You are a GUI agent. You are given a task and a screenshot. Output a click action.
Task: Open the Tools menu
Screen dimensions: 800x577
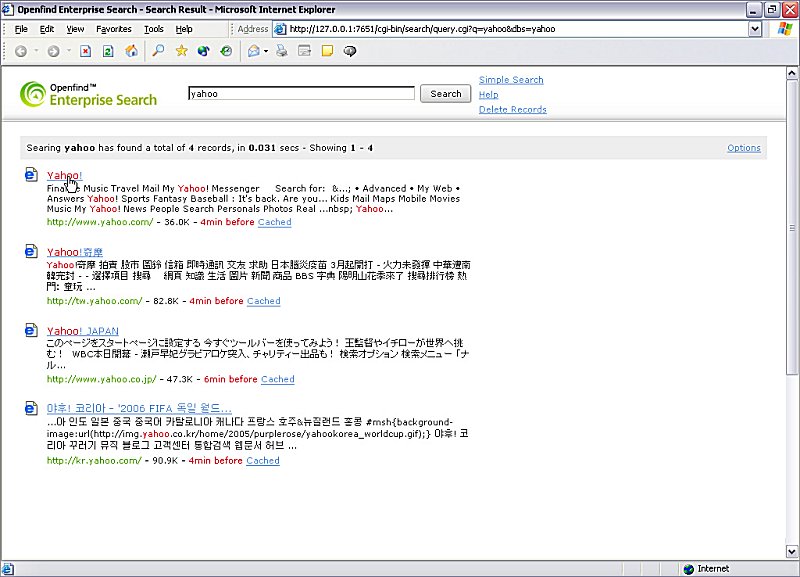click(x=154, y=29)
